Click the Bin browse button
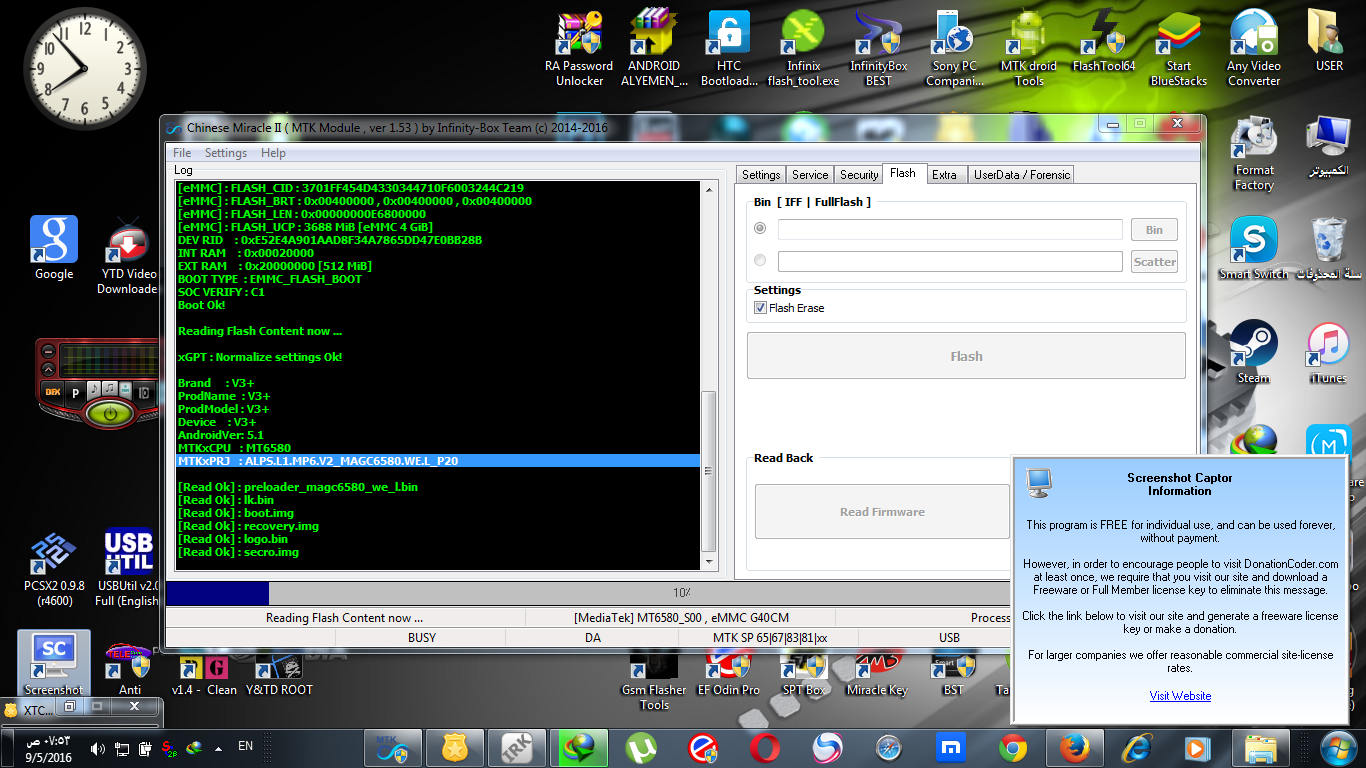The image size is (1366, 768). click(x=1154, y=230)
